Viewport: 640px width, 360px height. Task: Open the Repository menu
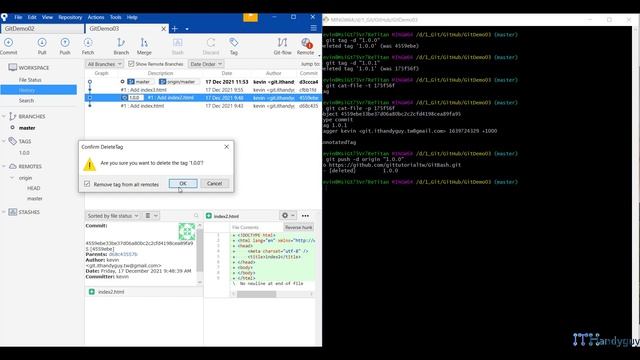pyautogui.click(x=70, y=17)
